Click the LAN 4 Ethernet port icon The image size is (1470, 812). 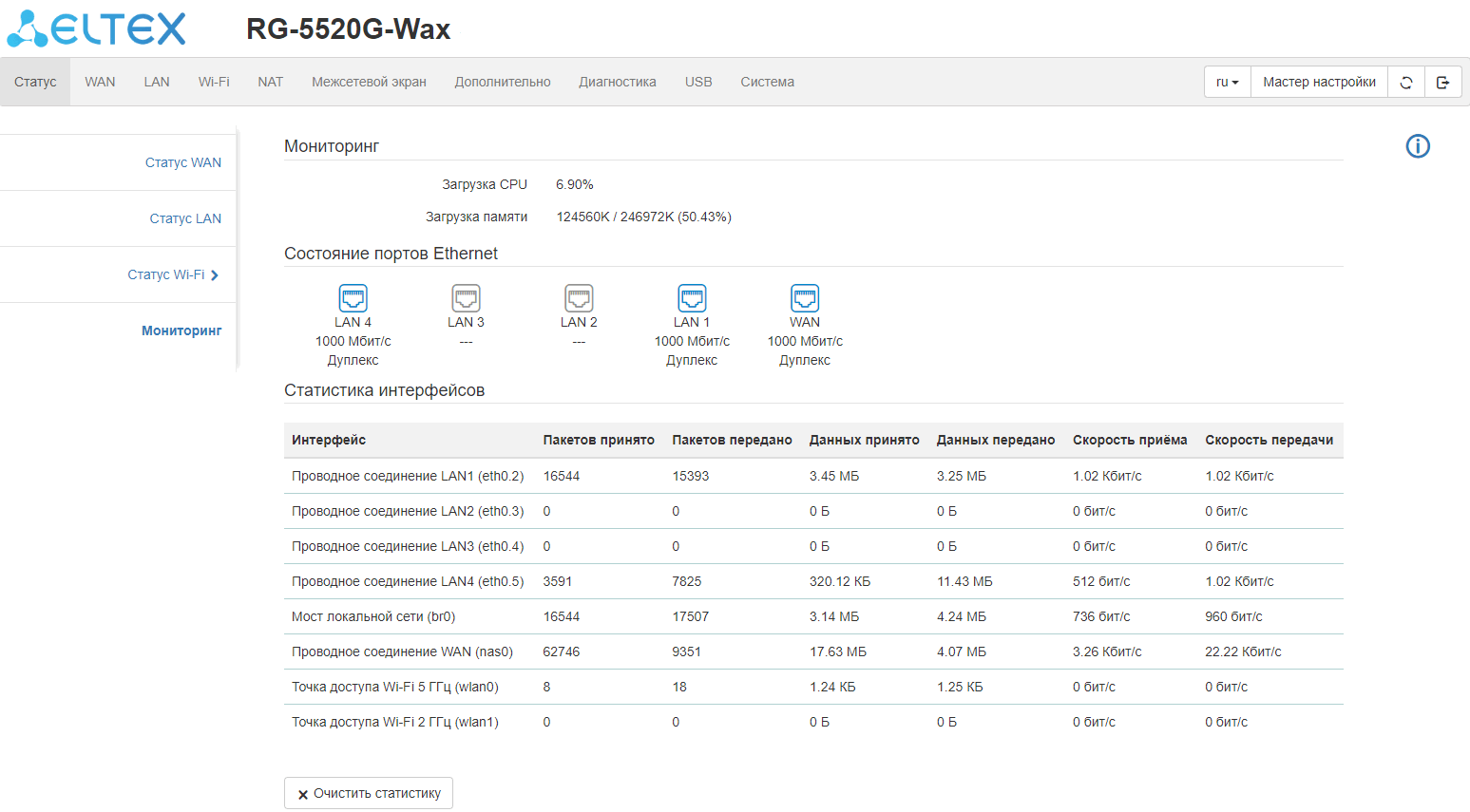point(353,298)
